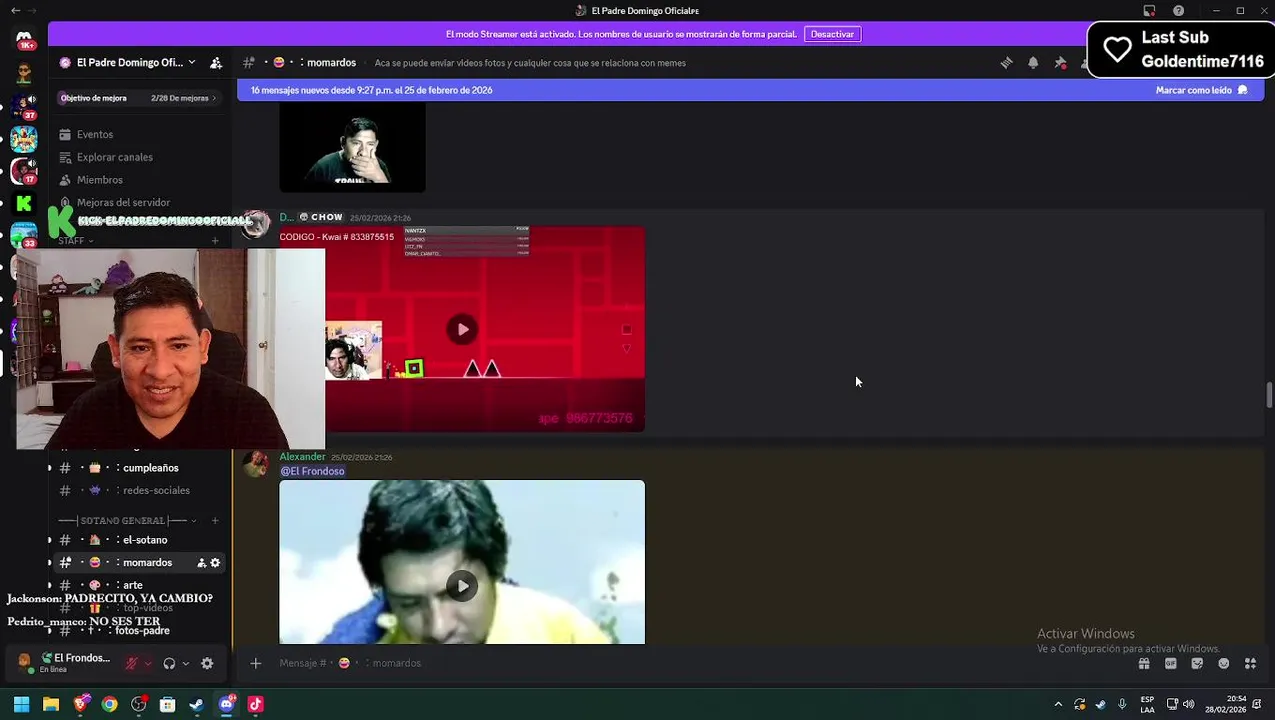
Task: Create channel in STAFF category
Action: (x=215, y=241)
